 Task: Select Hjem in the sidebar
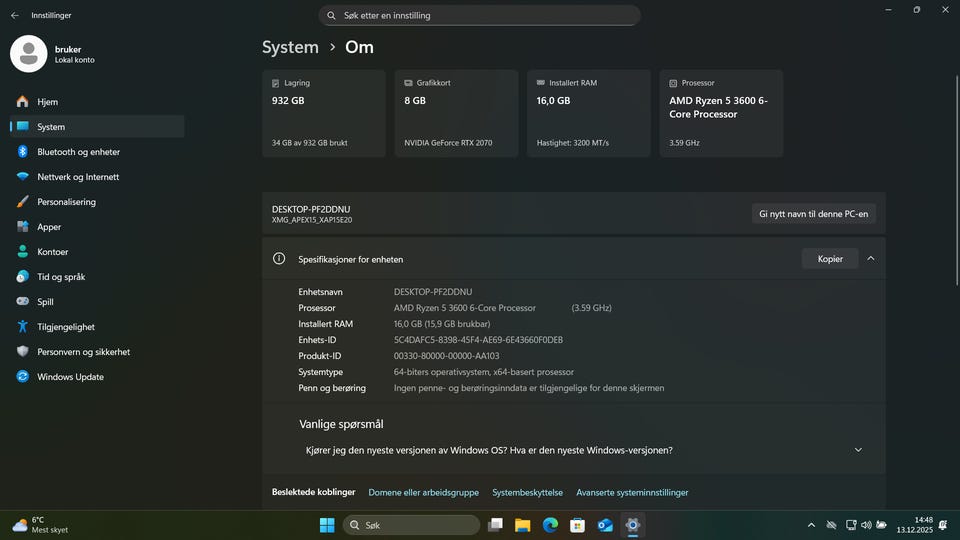(47, 102)
